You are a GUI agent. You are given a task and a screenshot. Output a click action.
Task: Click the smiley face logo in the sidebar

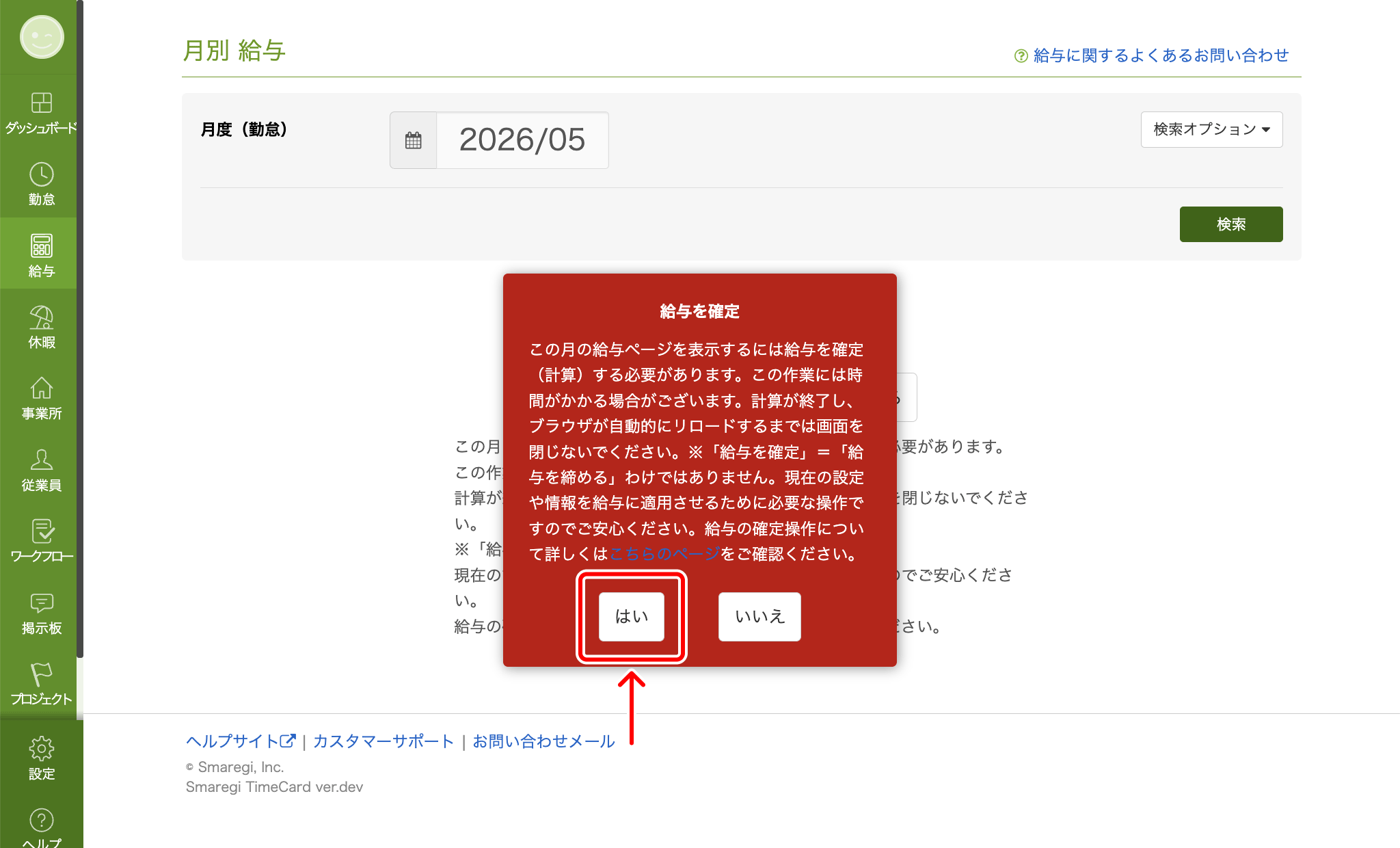(x=42, y=37)
